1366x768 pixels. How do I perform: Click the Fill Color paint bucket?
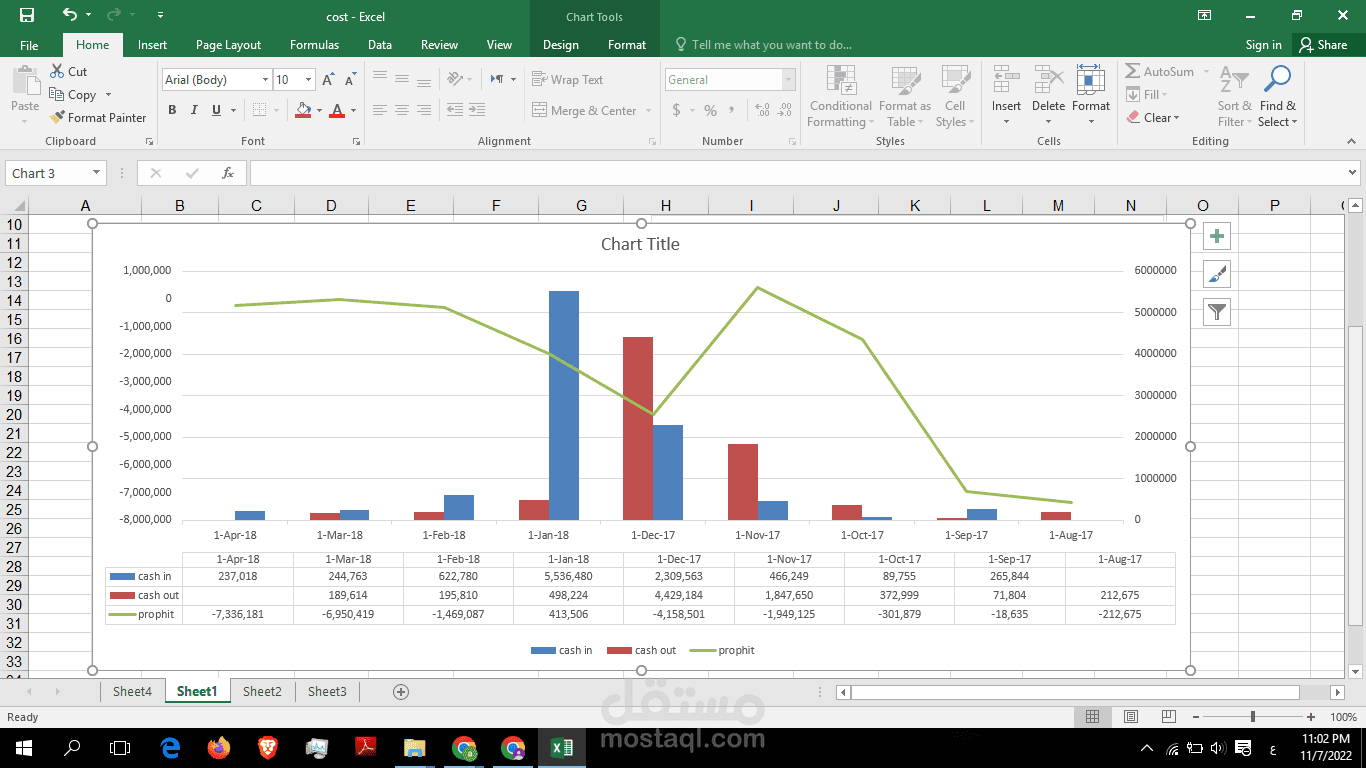click(x=305, y=110)
